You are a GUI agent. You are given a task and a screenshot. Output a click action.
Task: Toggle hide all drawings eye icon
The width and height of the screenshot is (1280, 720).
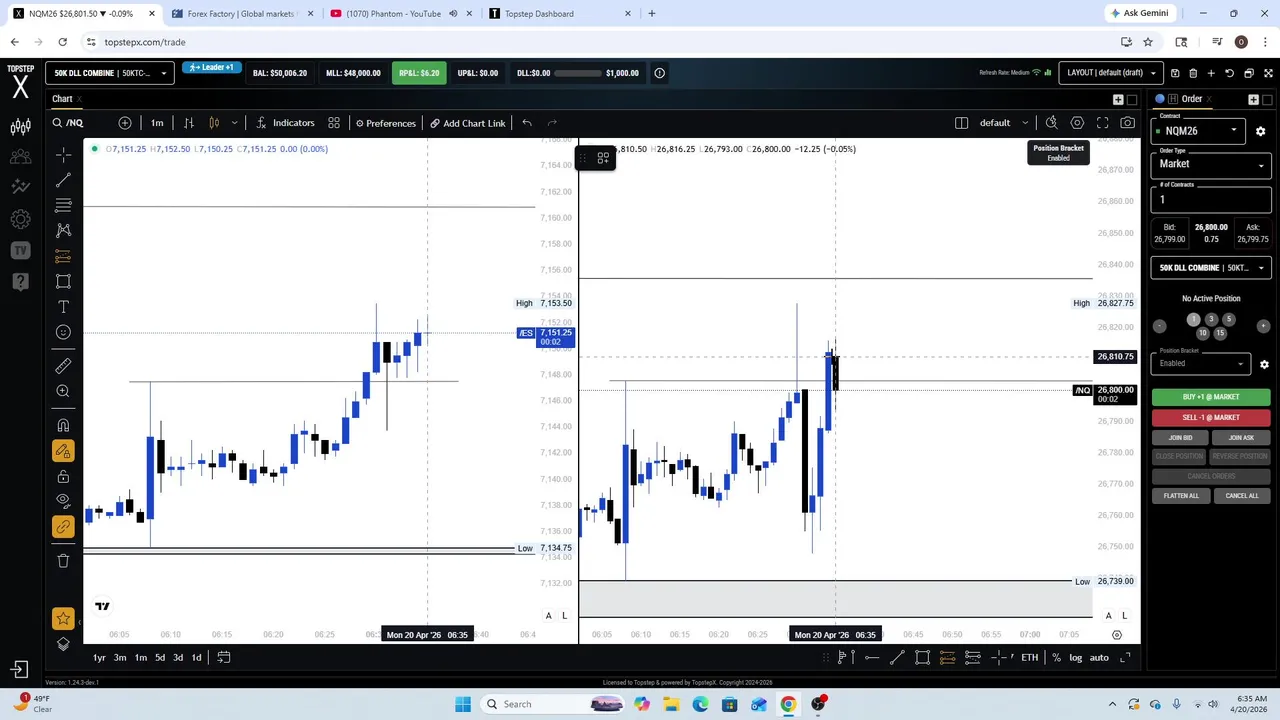(x=63, y=500)
